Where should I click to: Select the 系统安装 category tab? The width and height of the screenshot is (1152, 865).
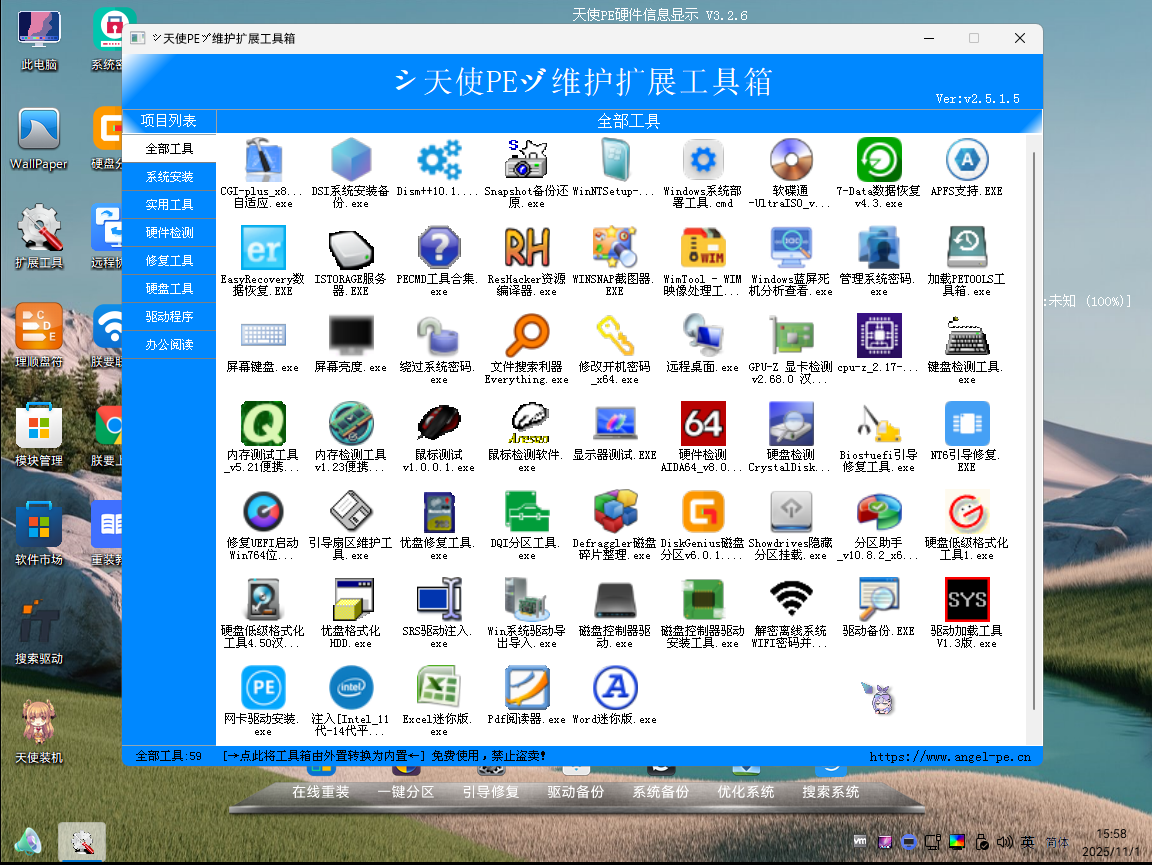point(169,177)
